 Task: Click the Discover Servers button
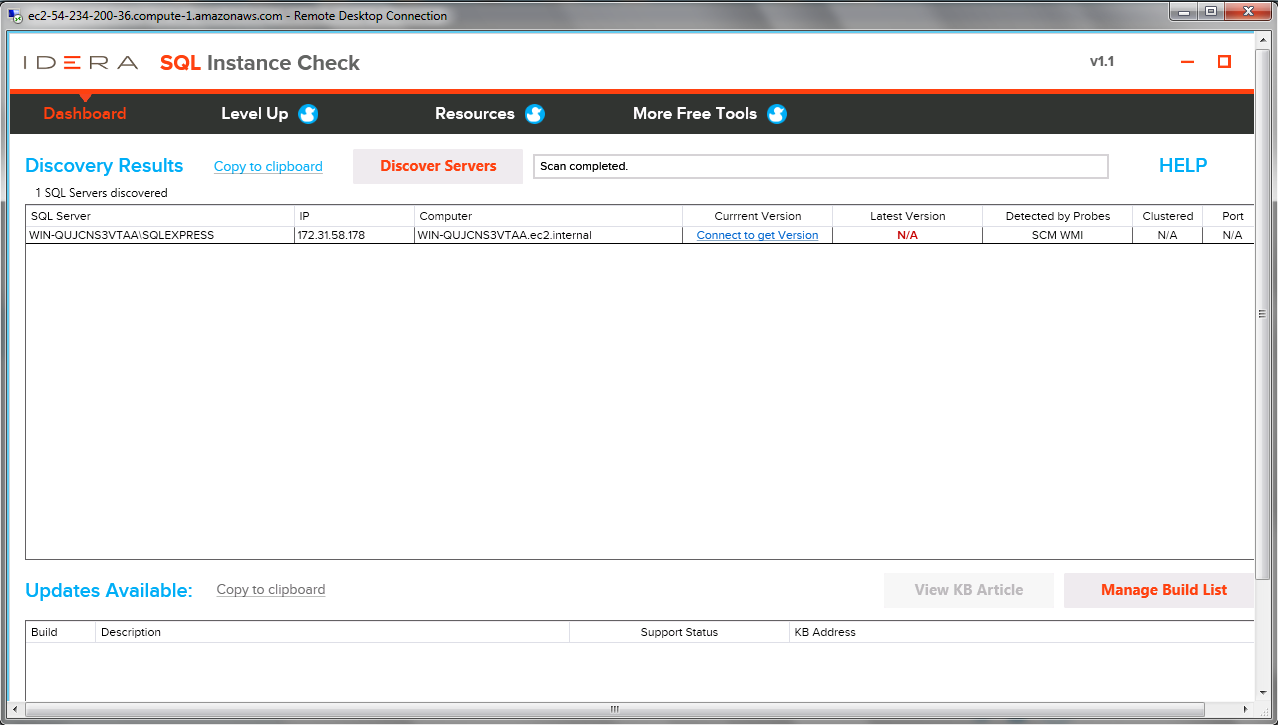point(437,166)
